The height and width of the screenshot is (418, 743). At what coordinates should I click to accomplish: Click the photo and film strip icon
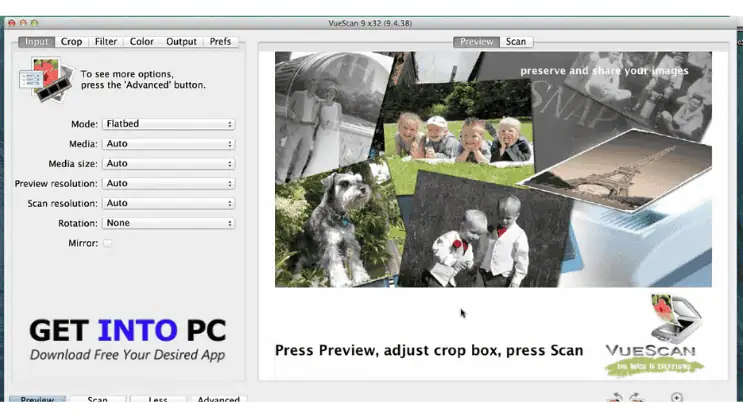pos(46,80)
